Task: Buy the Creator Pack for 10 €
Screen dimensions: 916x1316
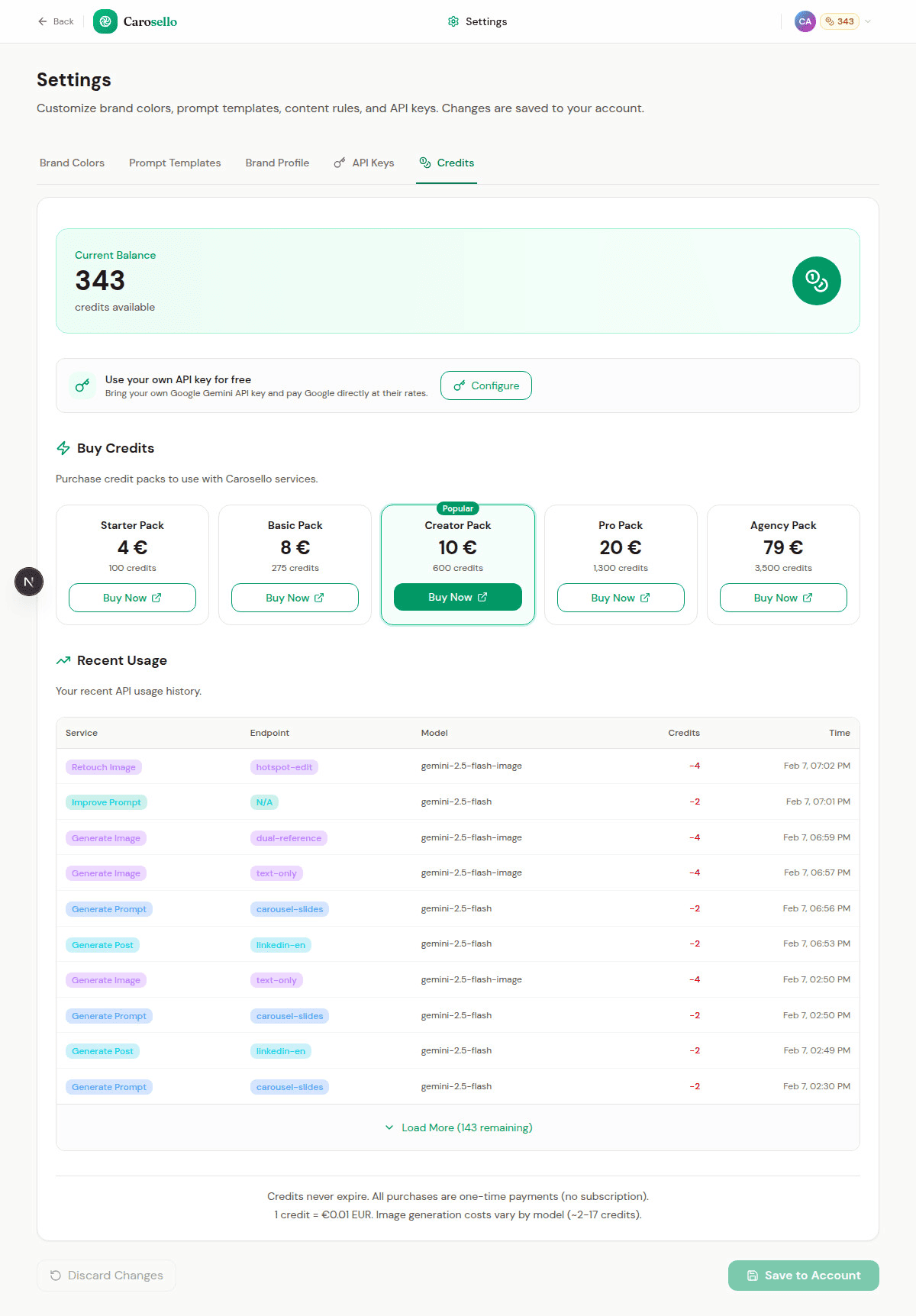Action: coord(458,597)
